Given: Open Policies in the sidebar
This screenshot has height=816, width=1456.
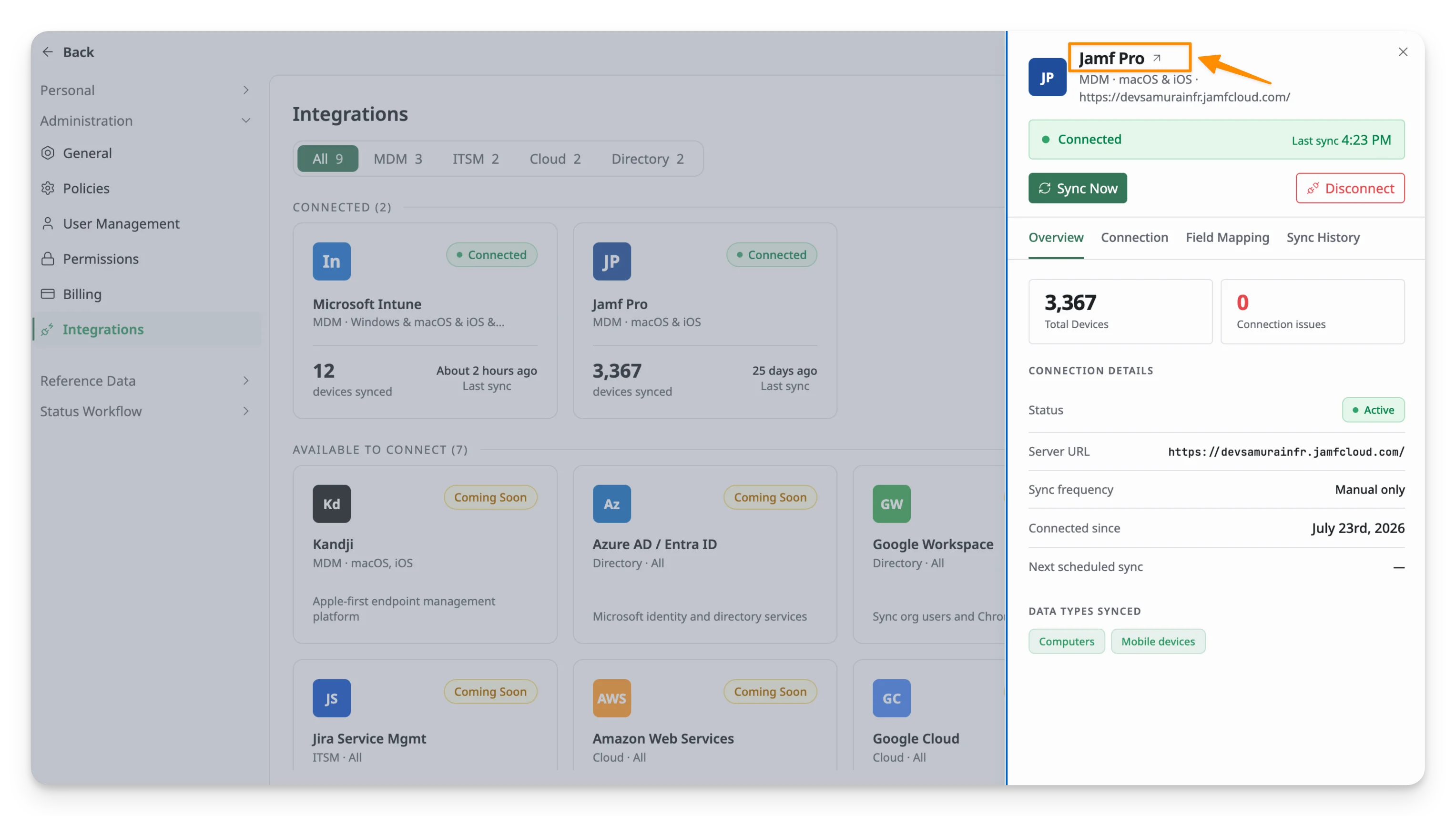Looking at the screenshot, I should [86, 188].
